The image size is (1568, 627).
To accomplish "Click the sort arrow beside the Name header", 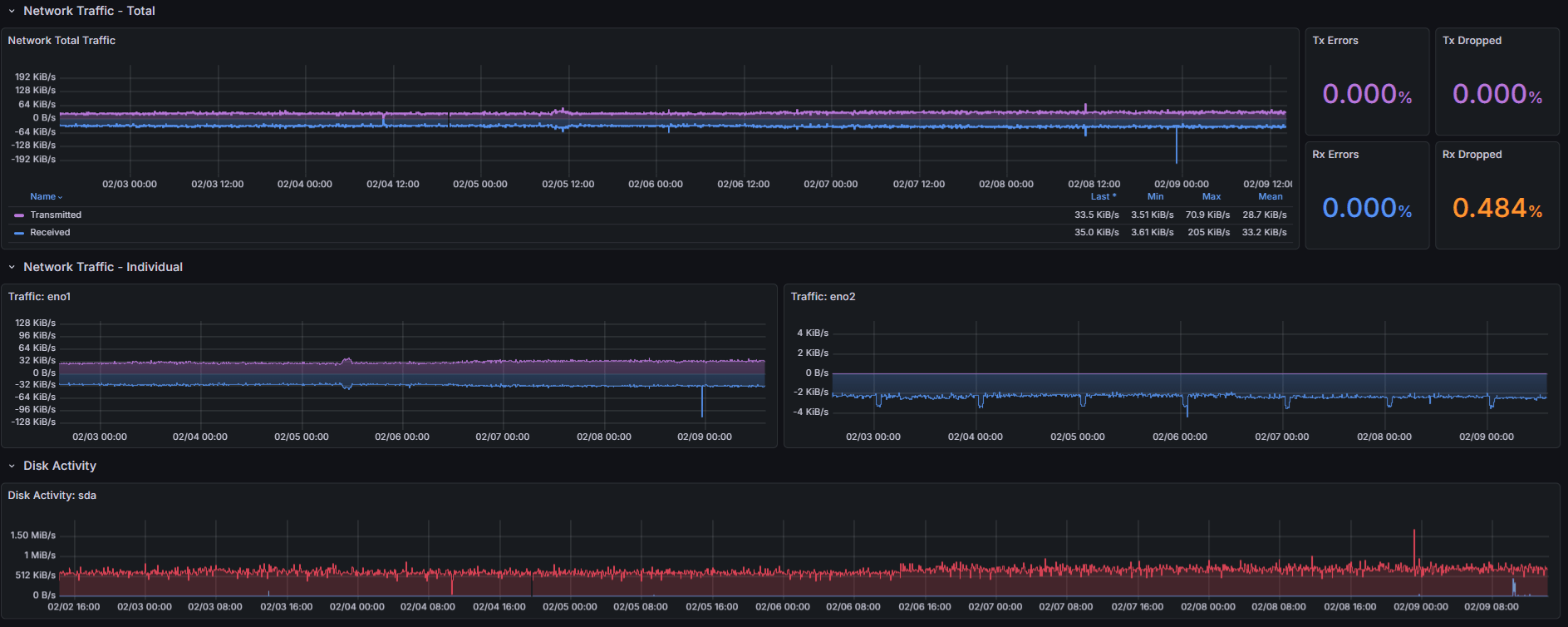I will coord(61,197).
